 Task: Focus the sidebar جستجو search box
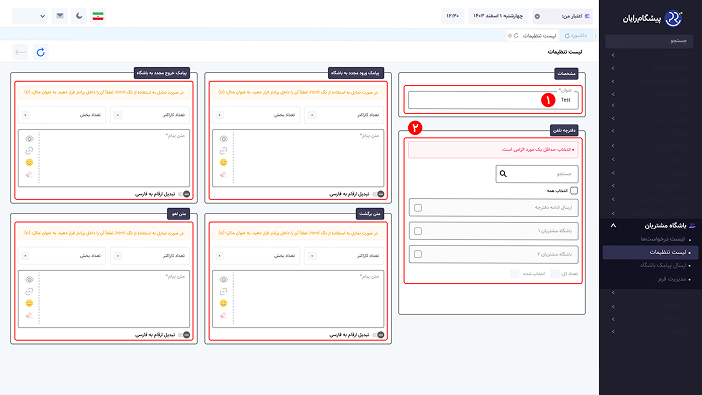(x=649, y=41)
